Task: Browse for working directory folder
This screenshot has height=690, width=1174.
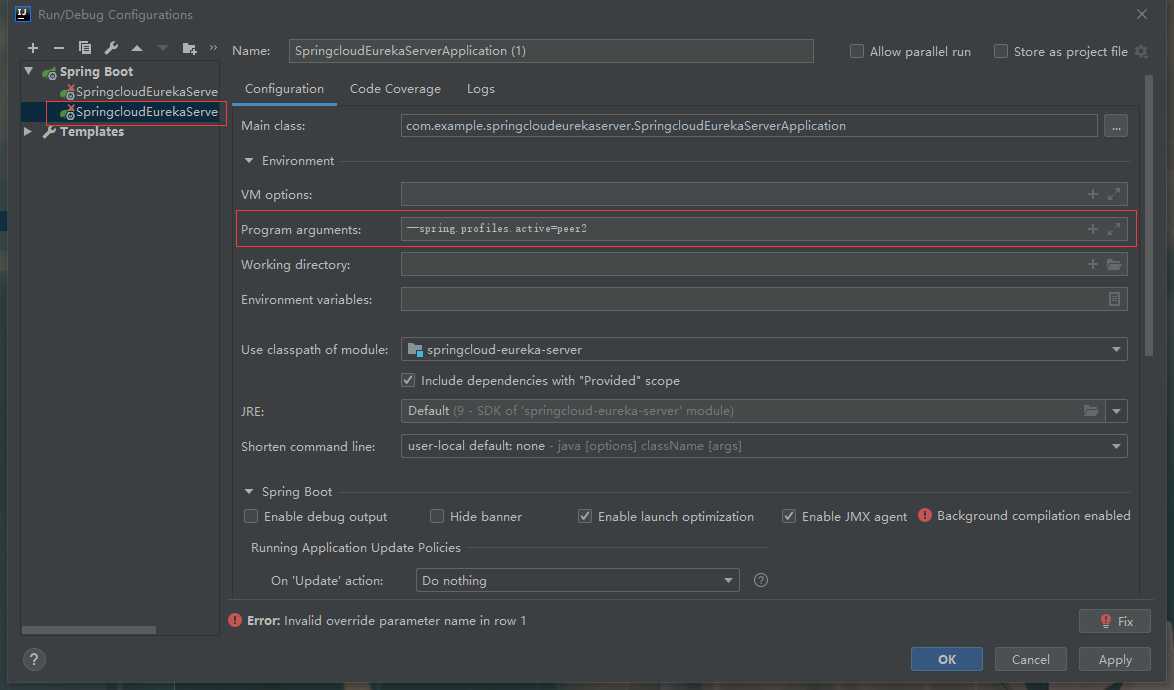Action: click(x=1114, y=264)
